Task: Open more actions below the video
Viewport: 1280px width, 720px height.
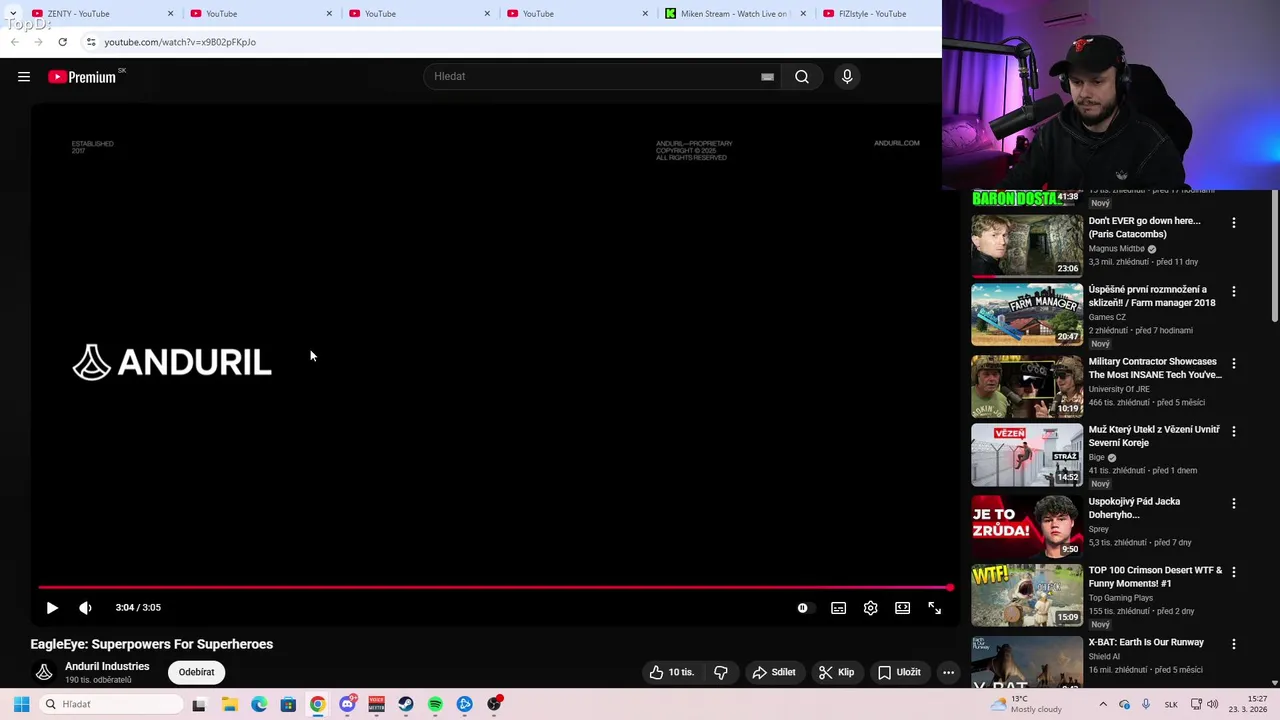Action: pos(948,672)
